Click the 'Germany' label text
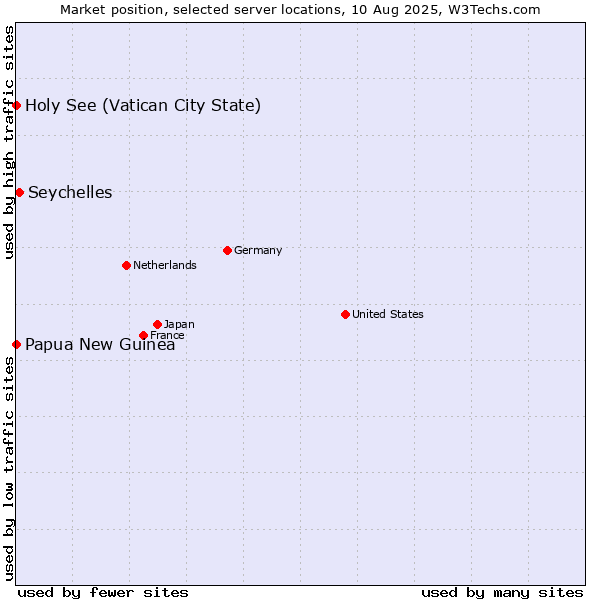The width and height of the screenshot is (600, 600). [x=258, y=250]
